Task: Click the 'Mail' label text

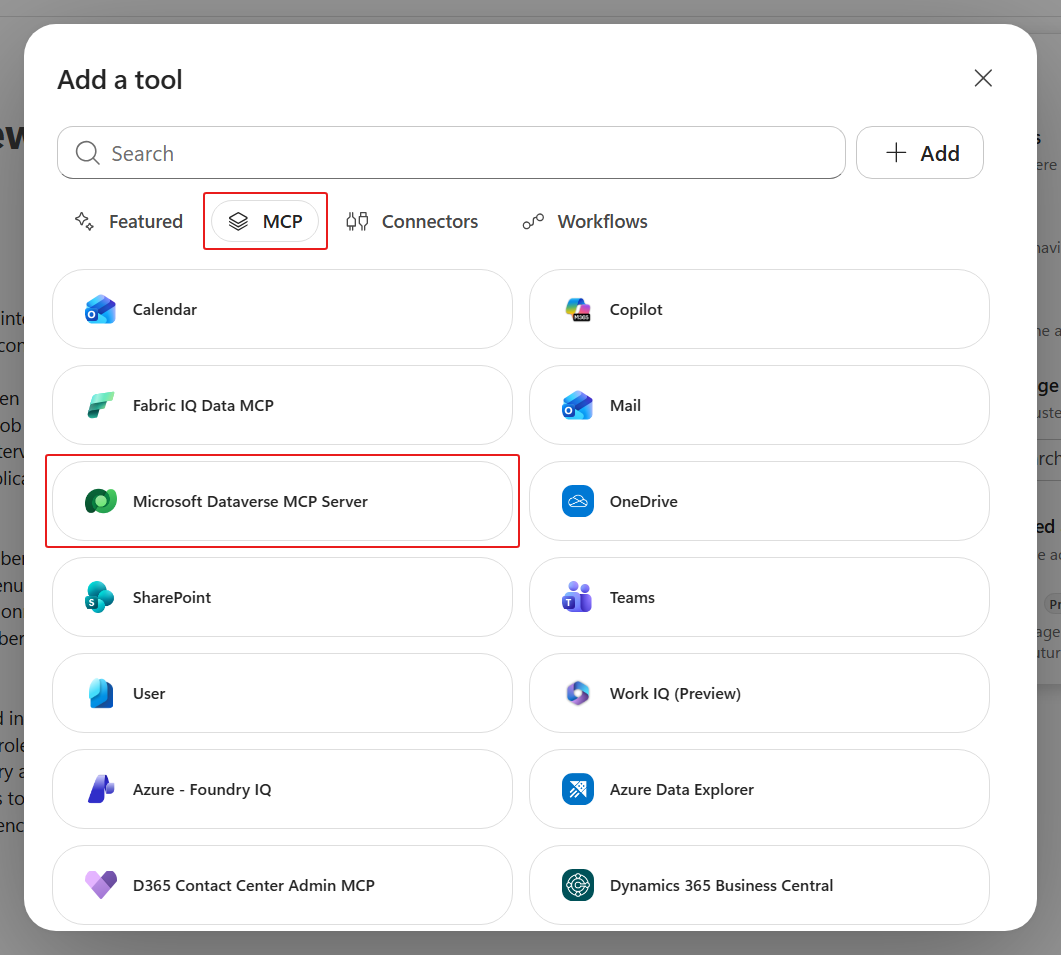Action: coord(625,405)
